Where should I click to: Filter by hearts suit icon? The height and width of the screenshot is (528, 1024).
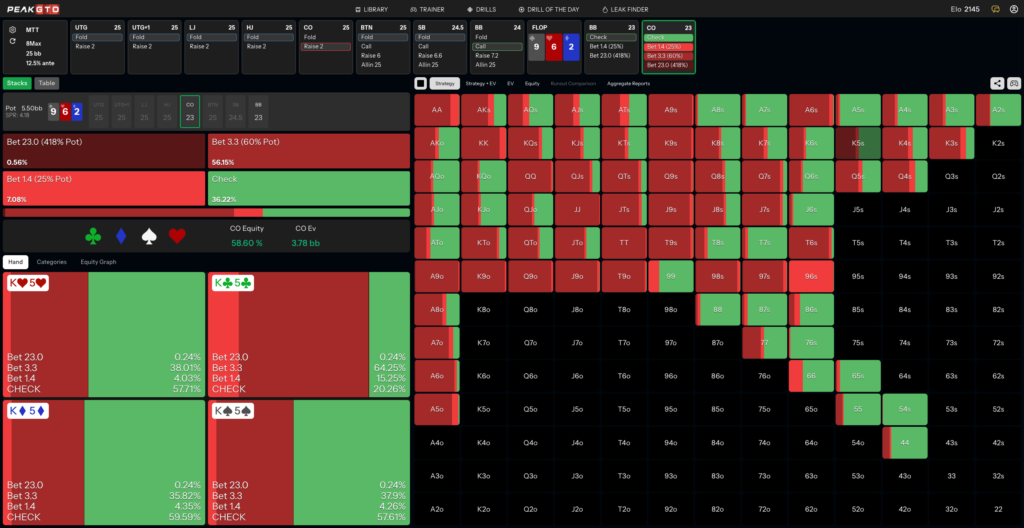pos(177,236)
